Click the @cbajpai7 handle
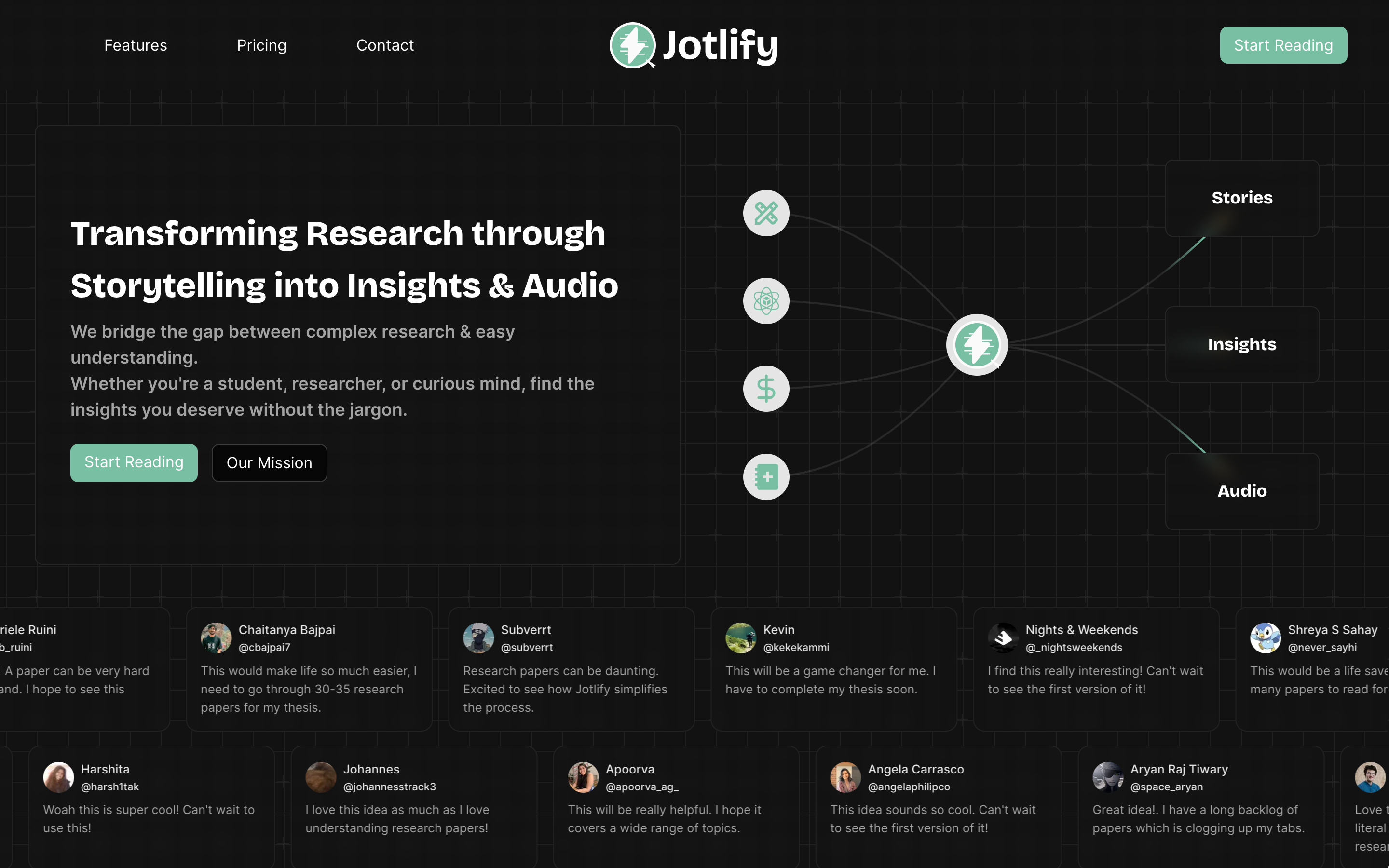This screenshot has width=1389, height=868. [x=265, y=648]
